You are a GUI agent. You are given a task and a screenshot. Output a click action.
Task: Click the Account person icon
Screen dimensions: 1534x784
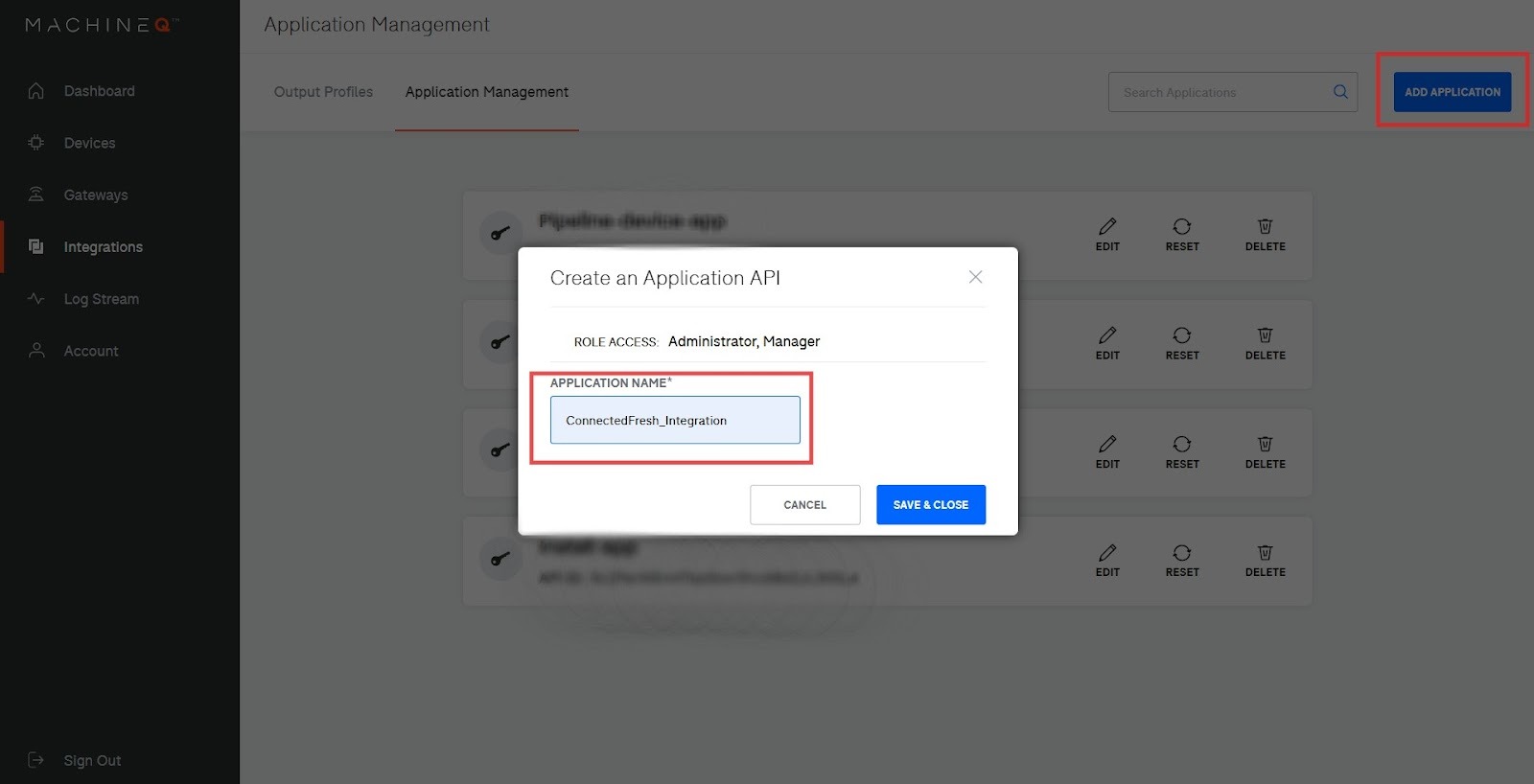point(36,351)
